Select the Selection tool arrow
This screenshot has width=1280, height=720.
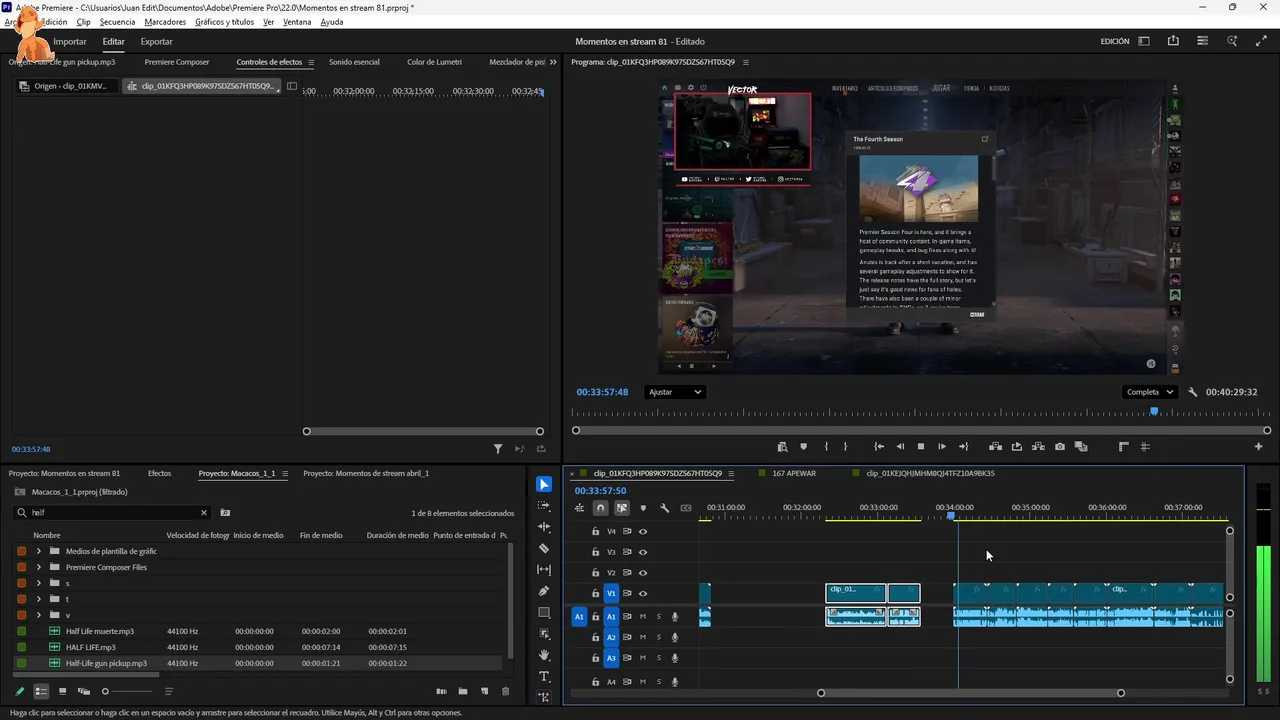[544, 484]
